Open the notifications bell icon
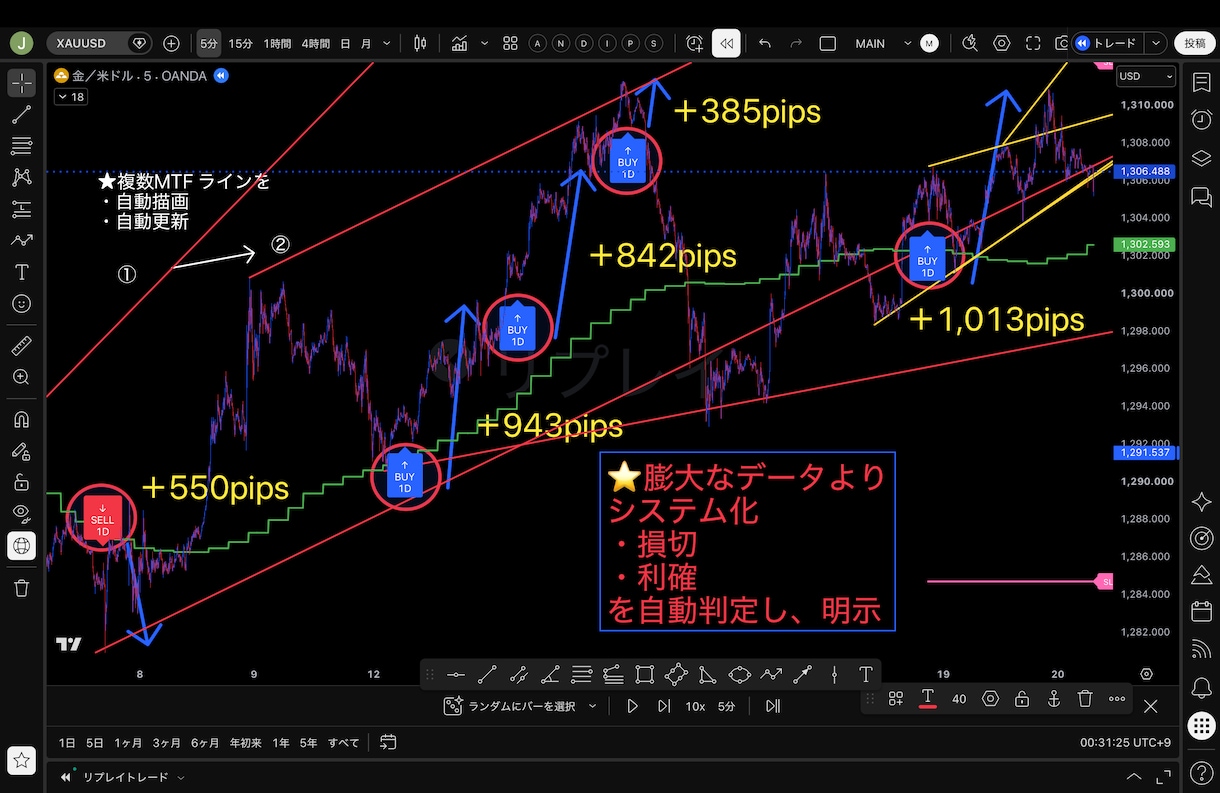 tap(1201, 688)
